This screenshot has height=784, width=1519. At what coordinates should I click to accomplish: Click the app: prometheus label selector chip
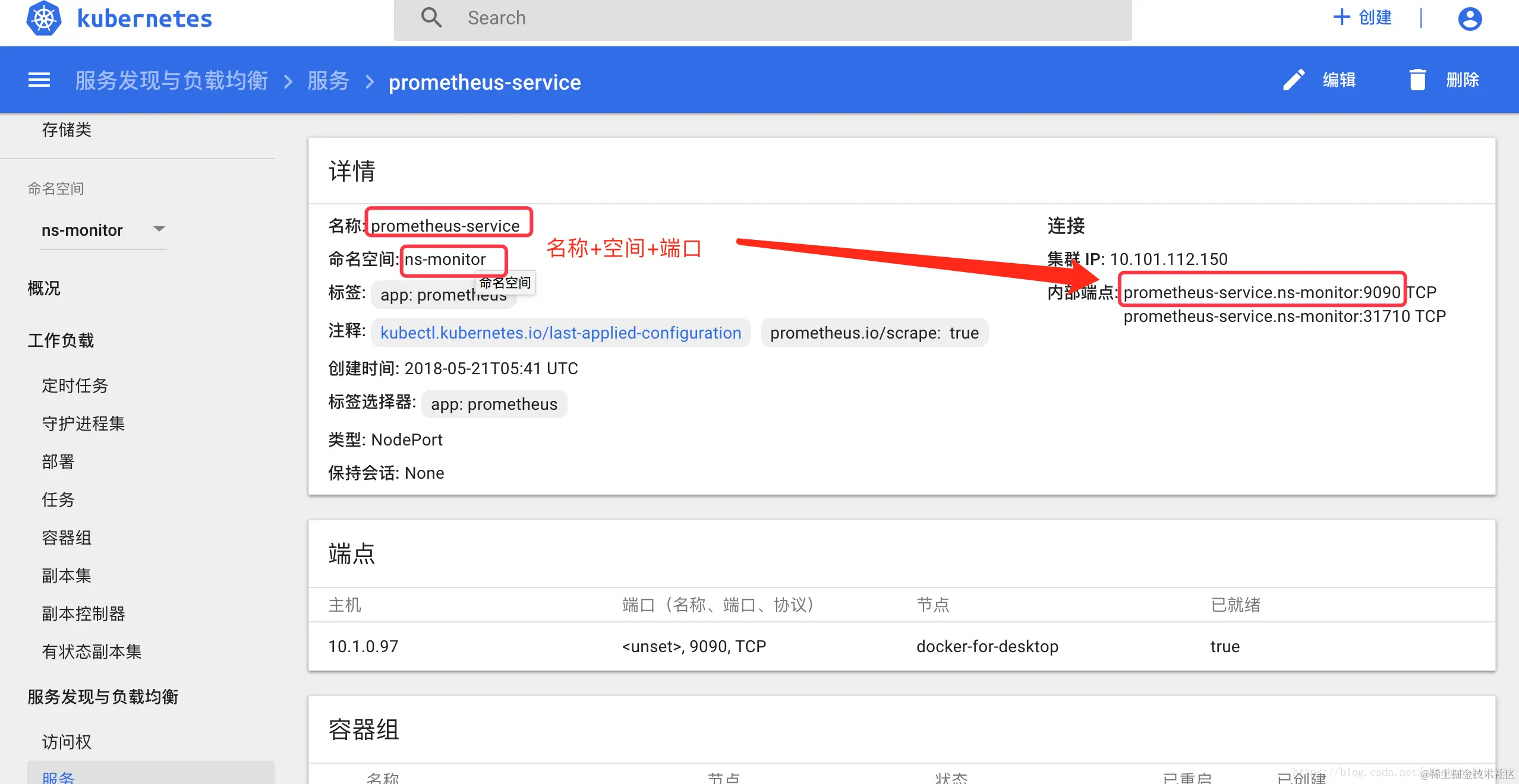coord(494,404)
